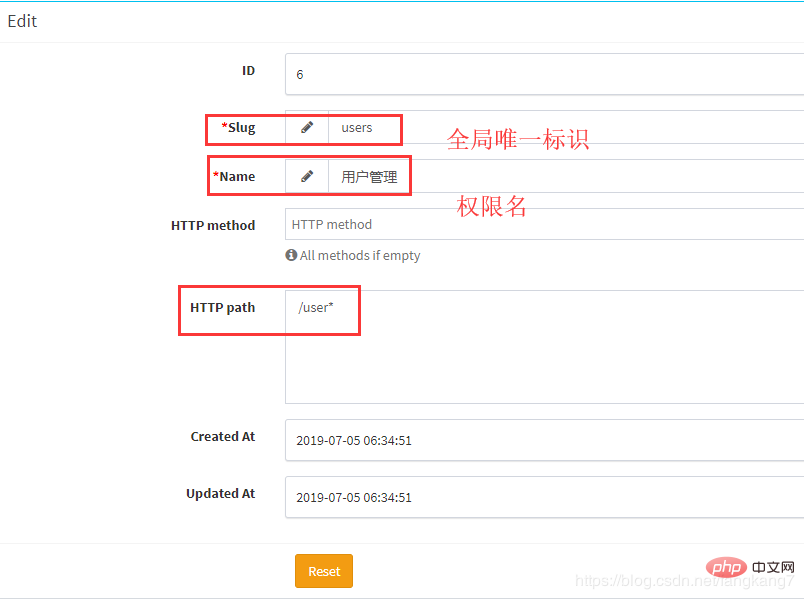Screen dimensions: 805x600
Task: Click the HTTP path label
Action: 222,308
